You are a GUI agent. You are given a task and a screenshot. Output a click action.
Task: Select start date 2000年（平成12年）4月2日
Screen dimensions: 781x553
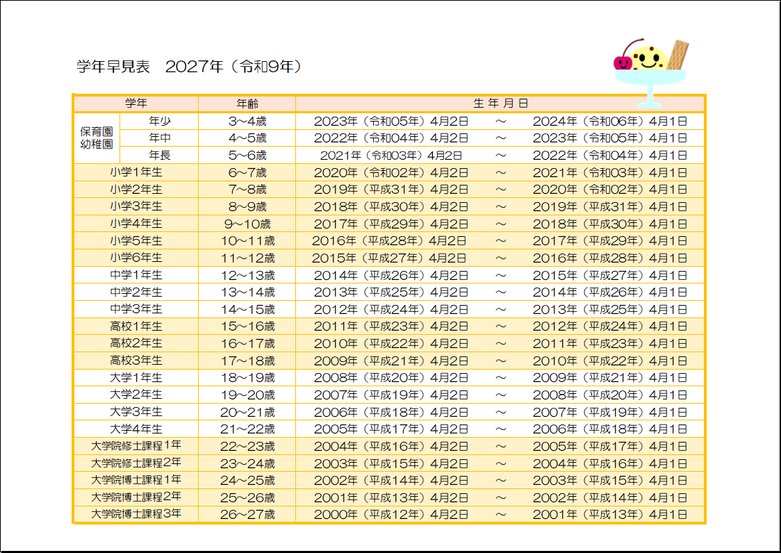pos(391,514)
